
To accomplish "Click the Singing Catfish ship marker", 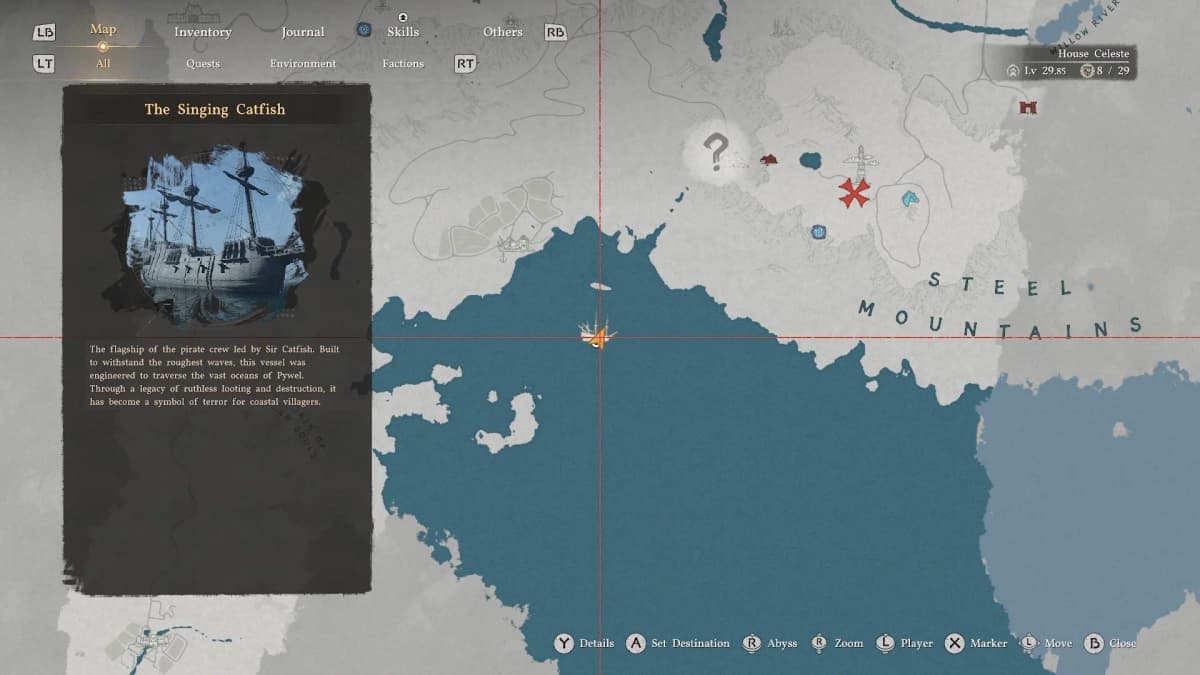I will (598, 335).
